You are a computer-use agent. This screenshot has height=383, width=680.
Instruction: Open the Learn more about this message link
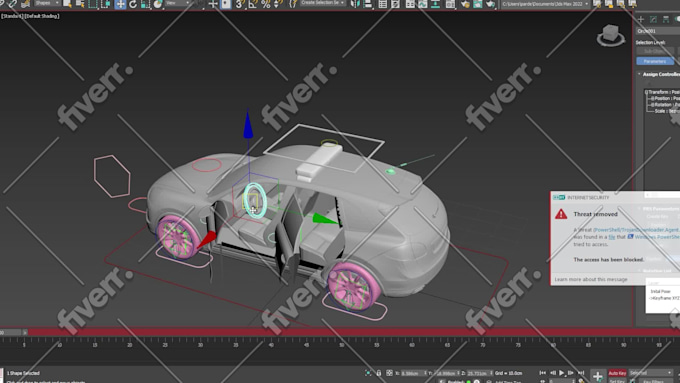(591, 279)
